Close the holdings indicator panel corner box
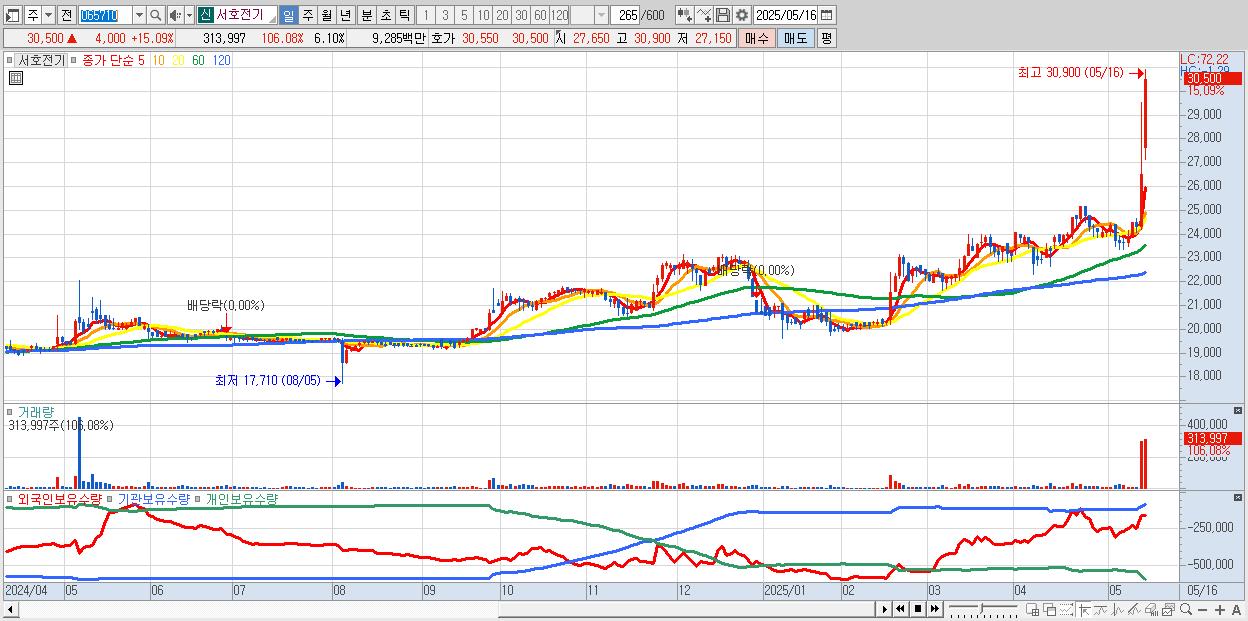 pyautogui.click(x=1238, y=498)
